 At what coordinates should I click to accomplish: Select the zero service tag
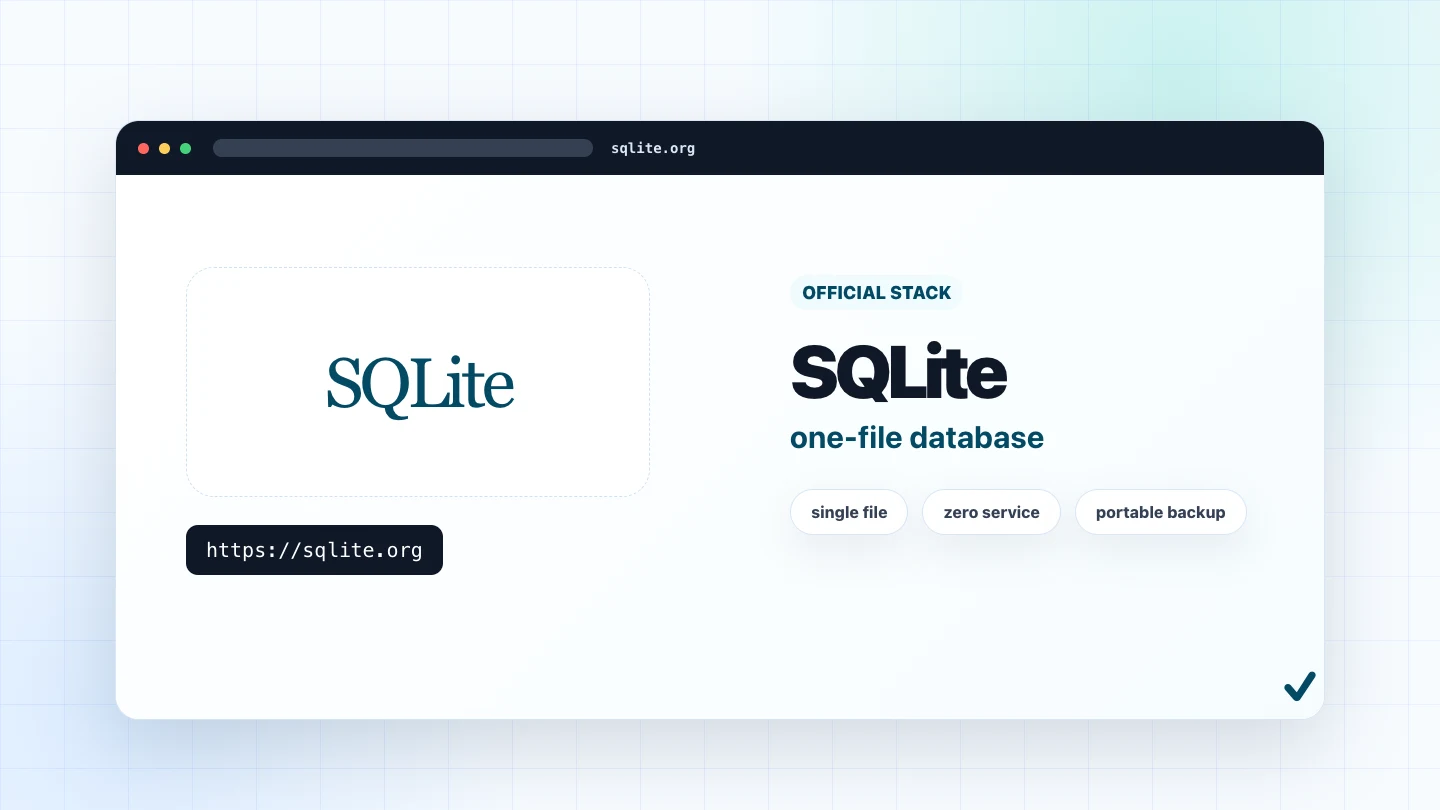click(x=991, y=512)
